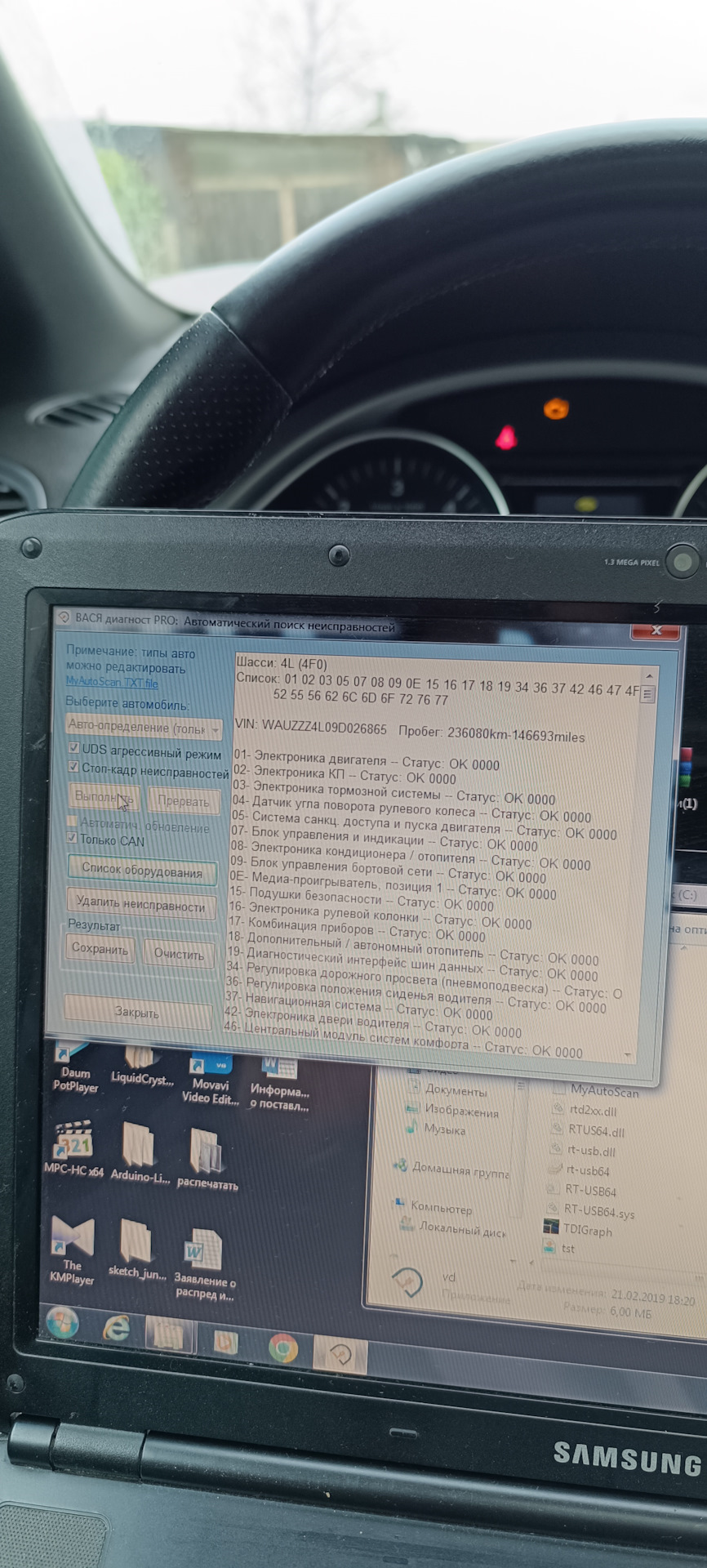Image resolution: width=707 pixels, height=1568 pixels.
Task: Open Arduino-Li... folder on desktop
Action: coord(140,1153)
